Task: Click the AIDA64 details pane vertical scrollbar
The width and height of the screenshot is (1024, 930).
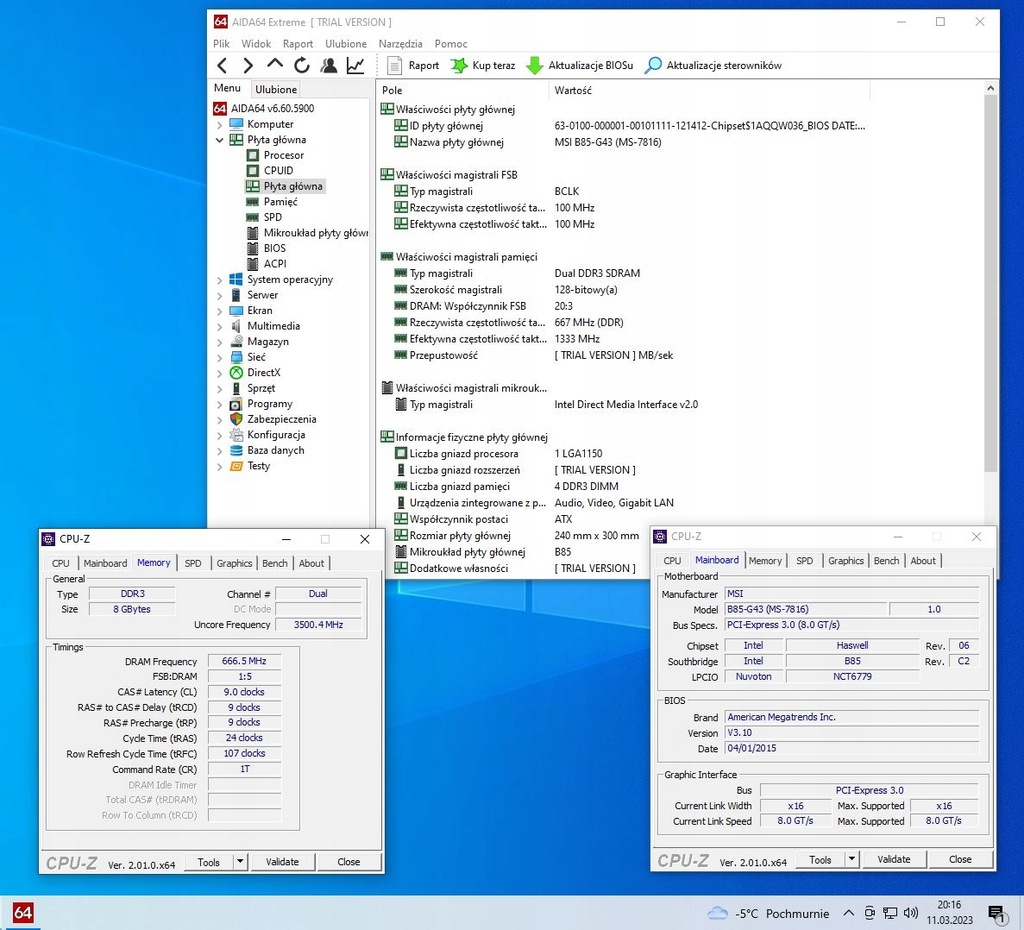Action: (x=991, y=280)
